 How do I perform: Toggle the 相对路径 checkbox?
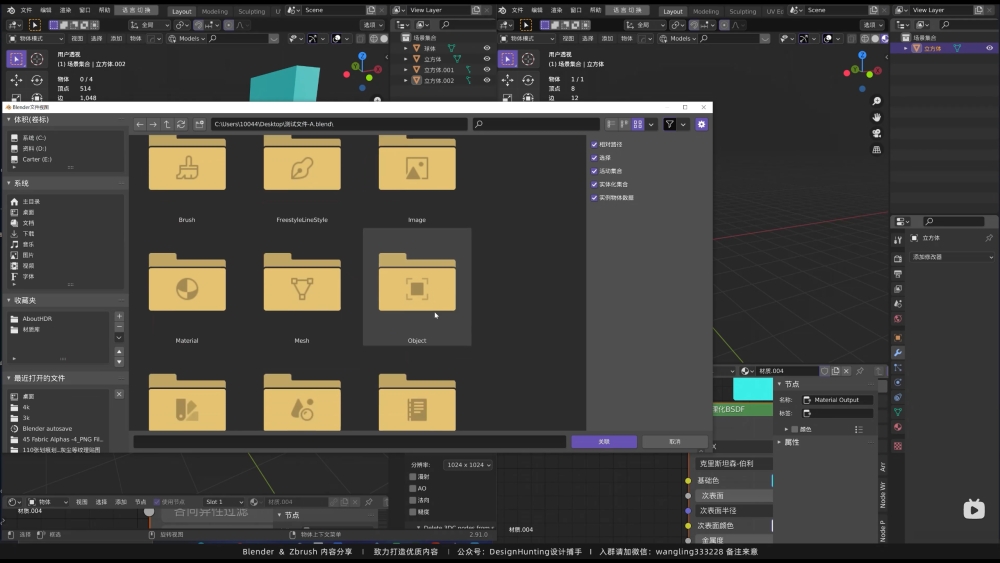click(594, 145)
